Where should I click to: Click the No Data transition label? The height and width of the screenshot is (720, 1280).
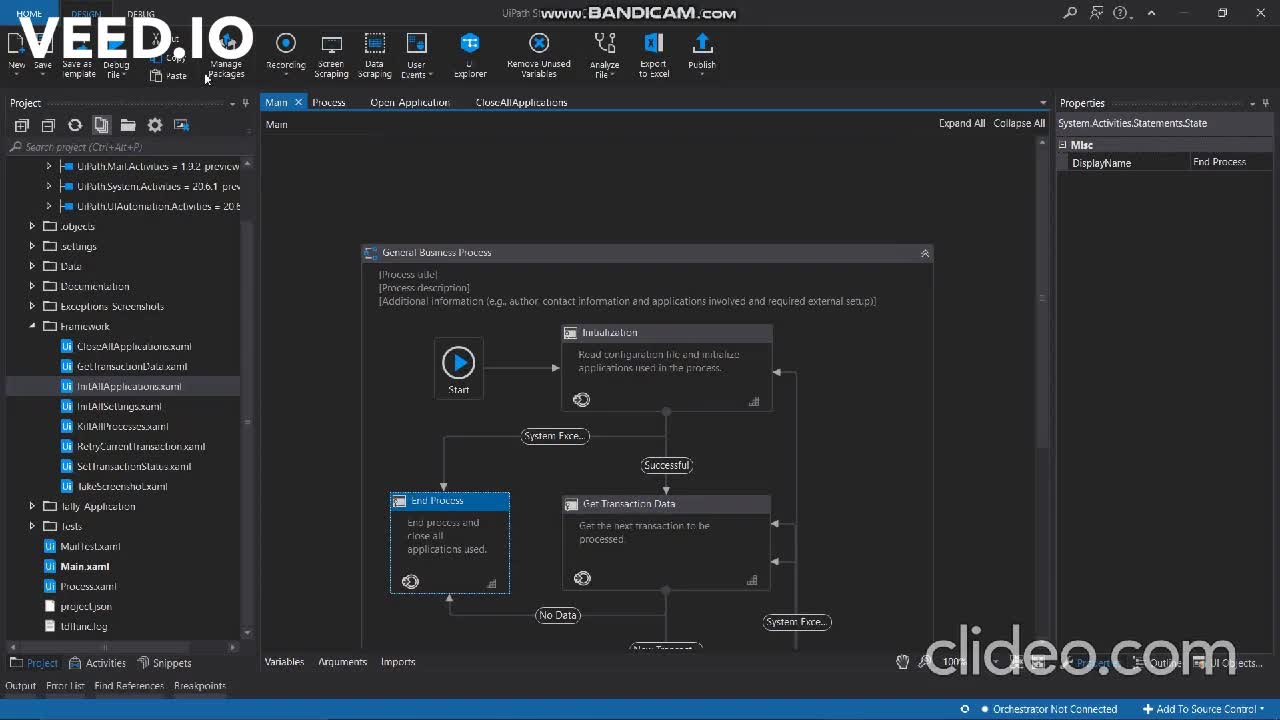pos(558,615)
